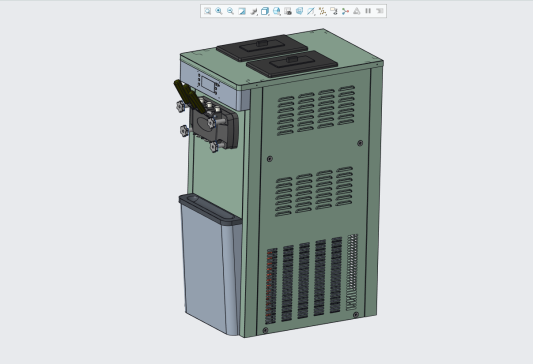Open the point display filter icon
533x364 pixels.
click(322, 11)
